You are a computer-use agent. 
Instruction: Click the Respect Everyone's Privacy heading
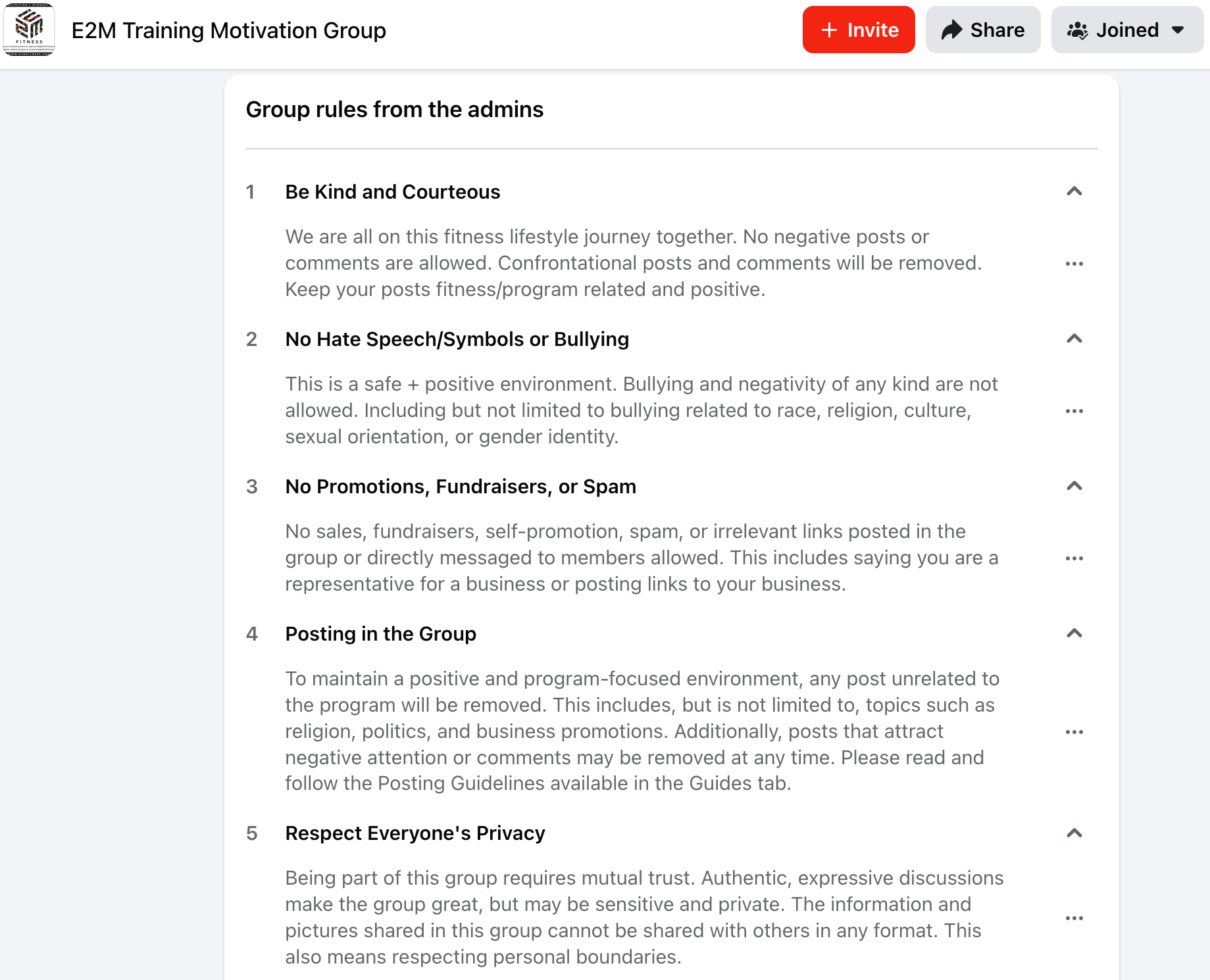(415, 833)
